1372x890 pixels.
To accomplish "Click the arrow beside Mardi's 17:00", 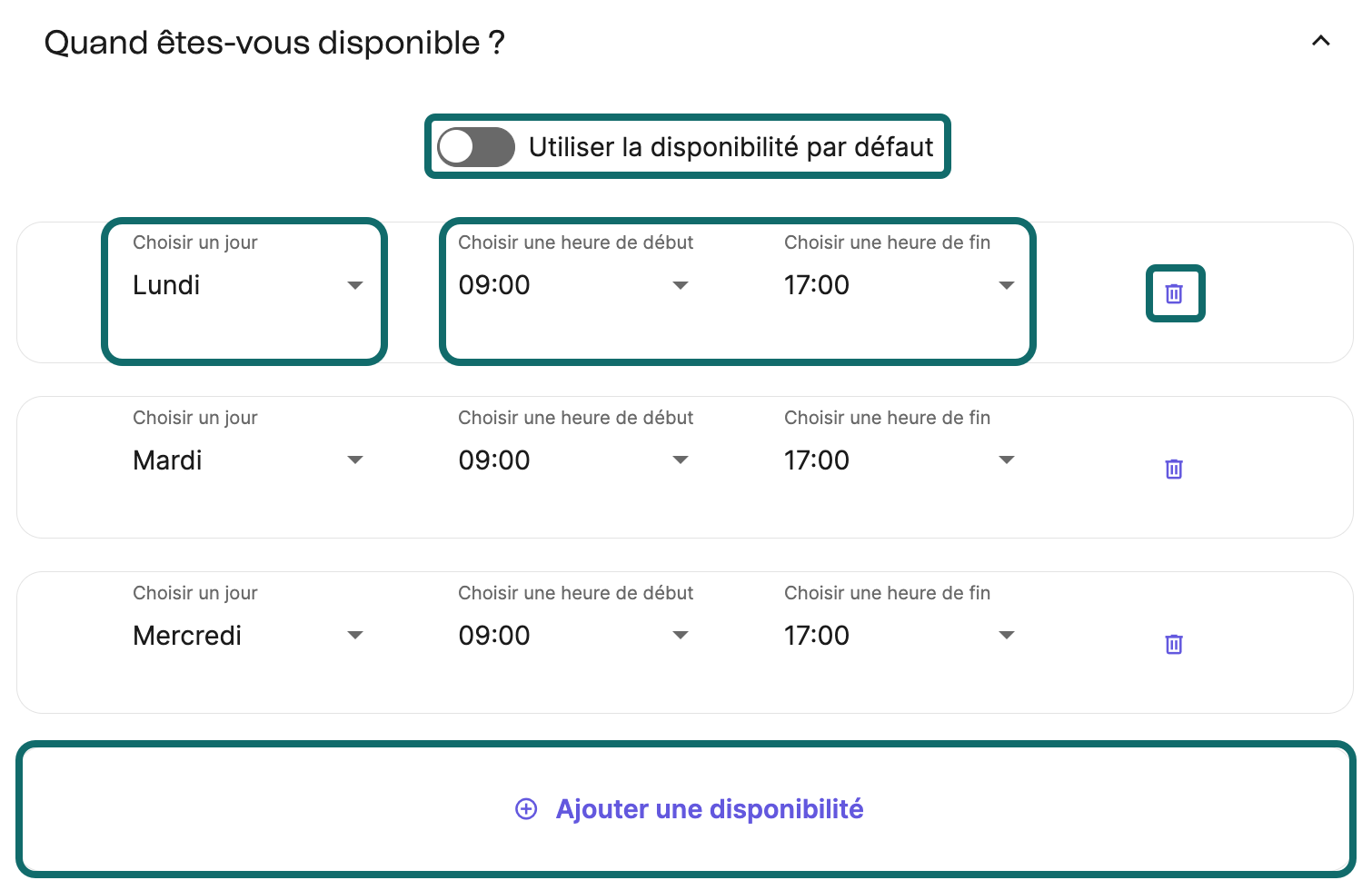I will tap(1006, 460).
